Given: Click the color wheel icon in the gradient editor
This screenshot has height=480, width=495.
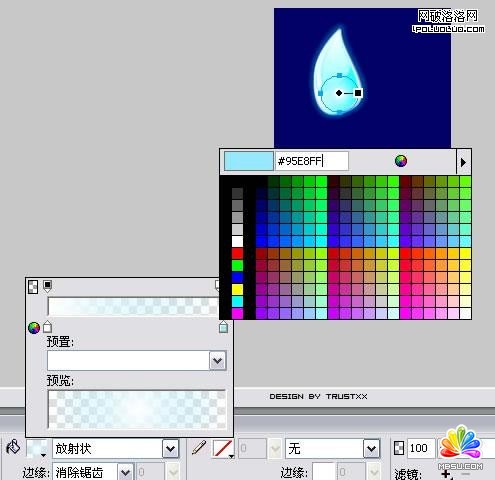Looking at the screenshot, I should pos(34,328).
